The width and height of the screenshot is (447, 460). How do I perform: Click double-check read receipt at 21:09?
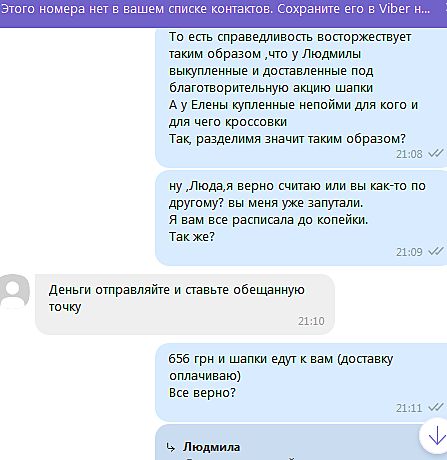(x=436, y=251)
